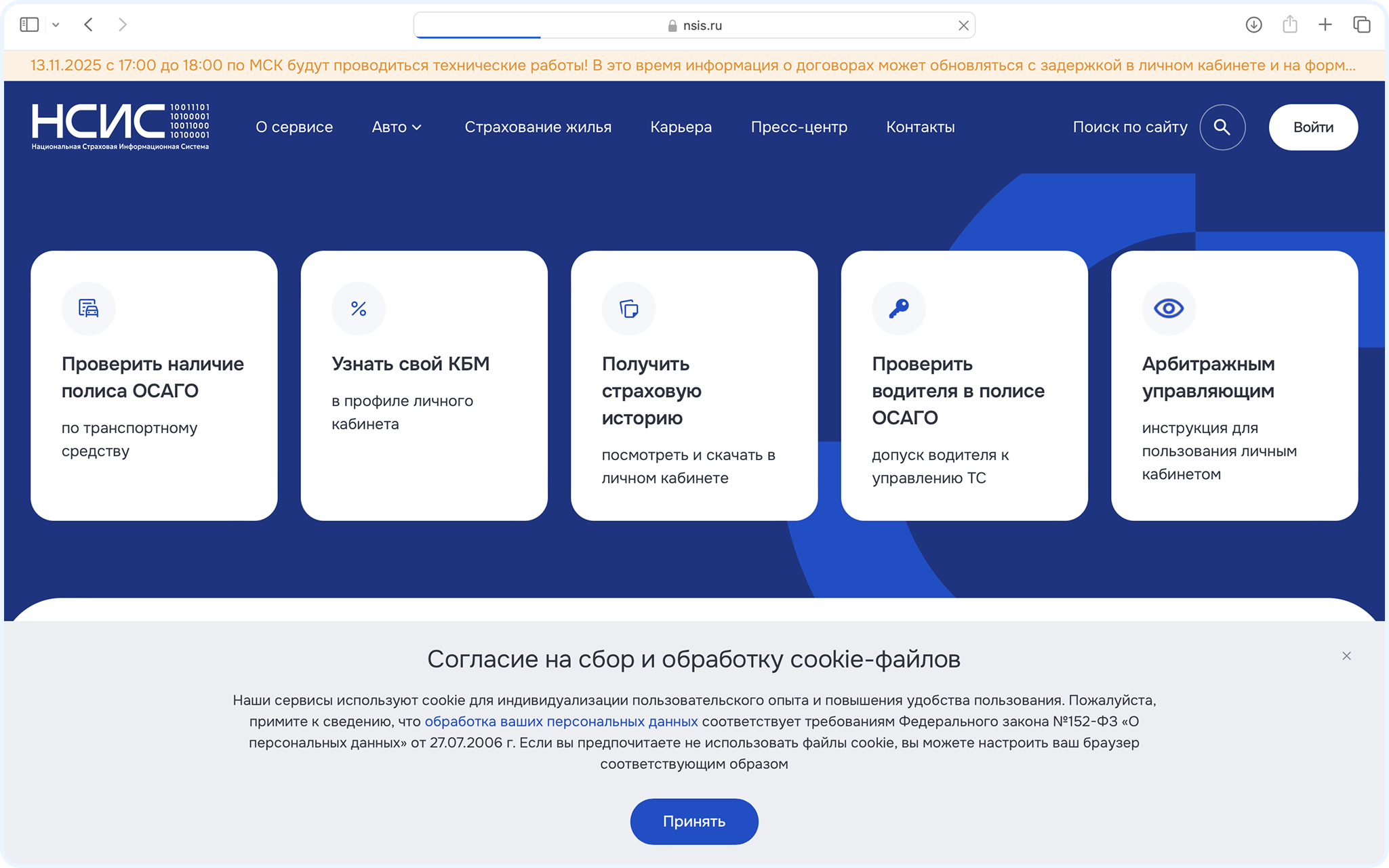Viewport: 1389px width, 868px height.
Task: Open the Пресс-центр menu item
Action: (x=799, y=127)
